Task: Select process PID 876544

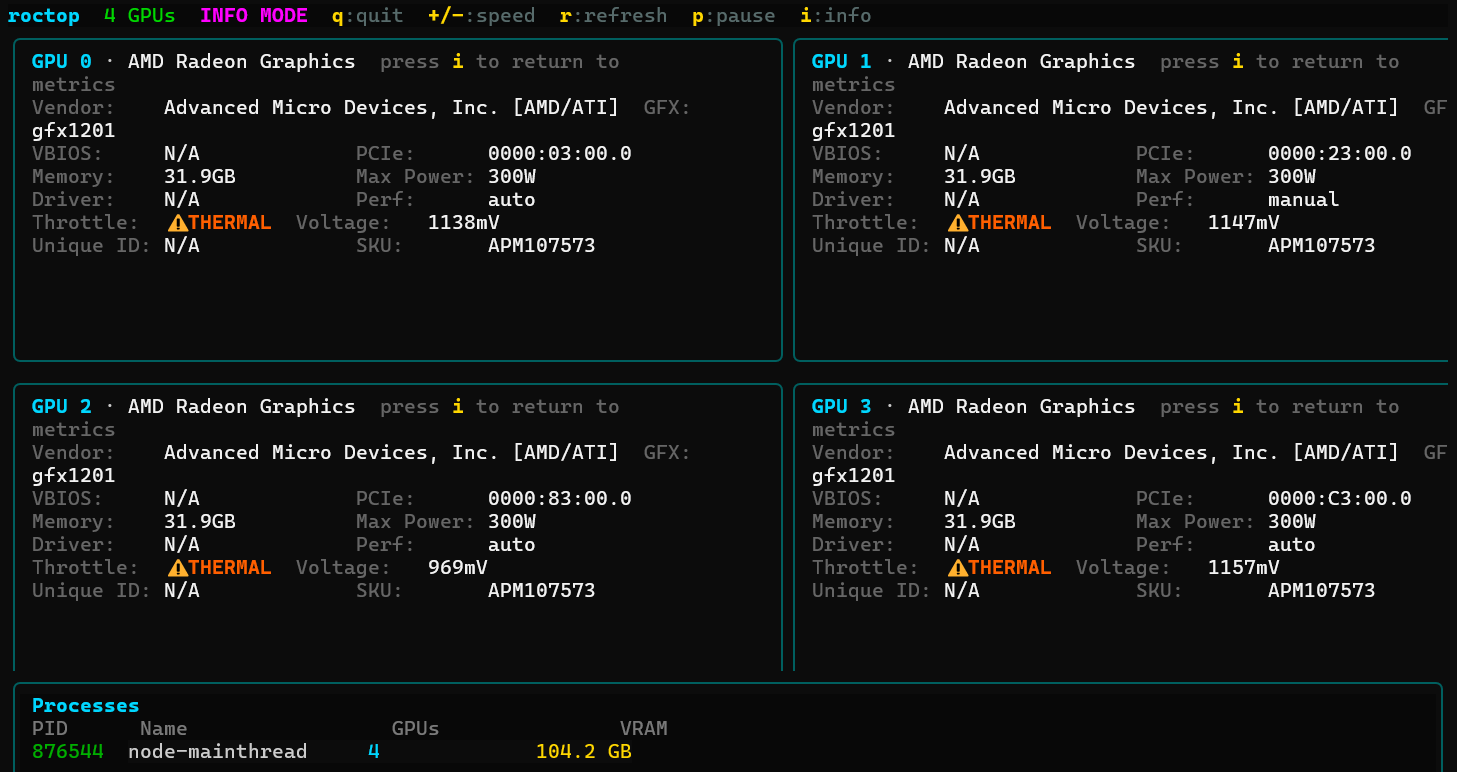Action: (x=68, y=752)
